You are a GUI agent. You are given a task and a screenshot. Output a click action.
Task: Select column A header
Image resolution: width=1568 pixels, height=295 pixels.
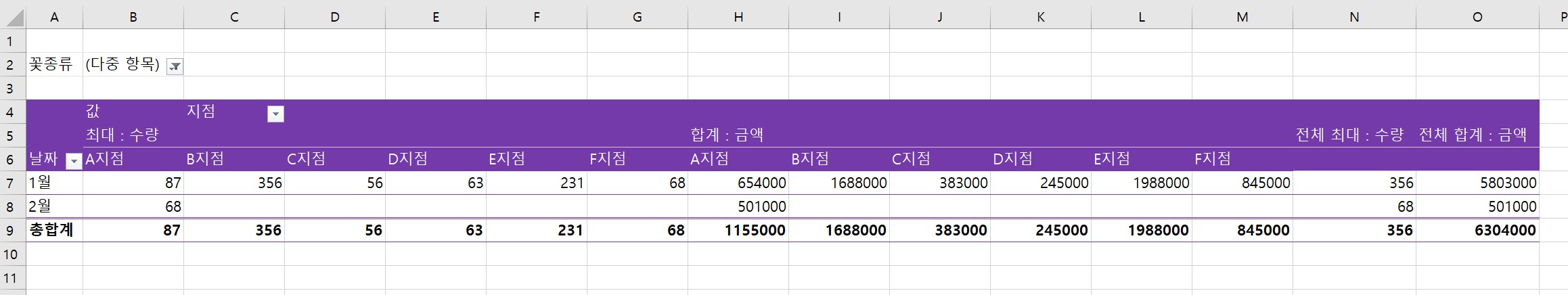[x=54, y=17]
